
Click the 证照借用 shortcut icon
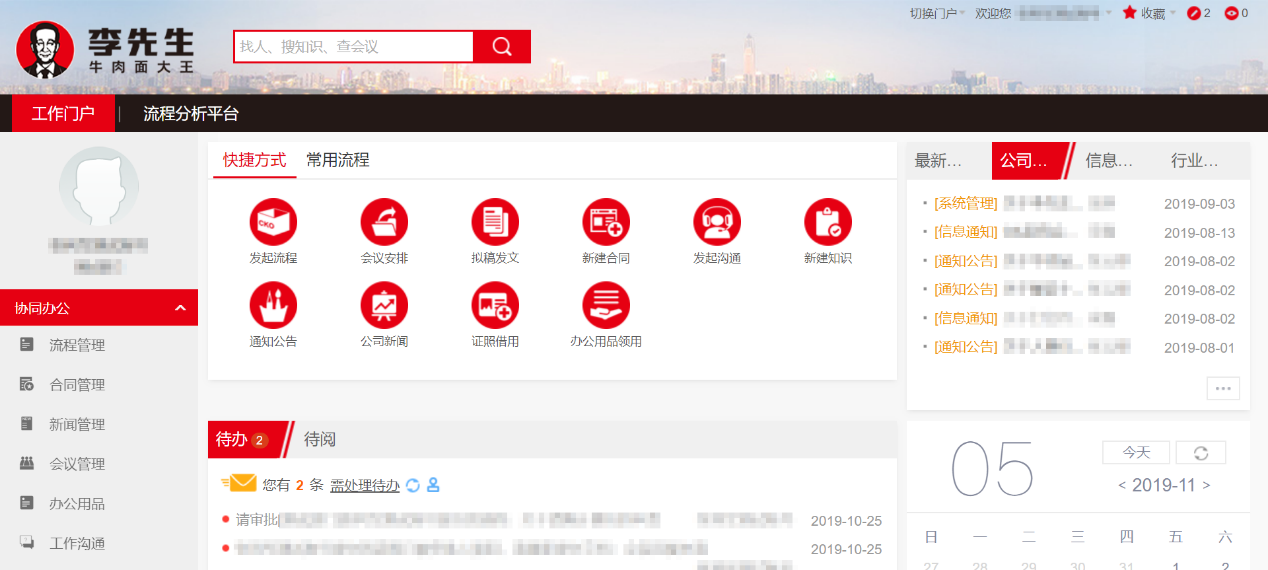[x=495, y=305]
